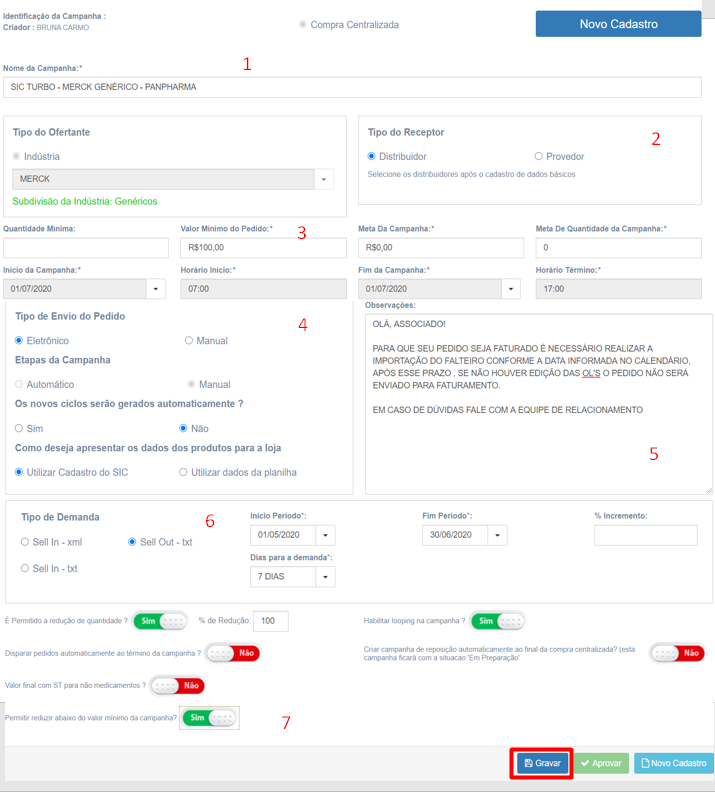Click the Nome da Campanha text field
The height and width of the screenshot is (792, 715).
[352, 87]
